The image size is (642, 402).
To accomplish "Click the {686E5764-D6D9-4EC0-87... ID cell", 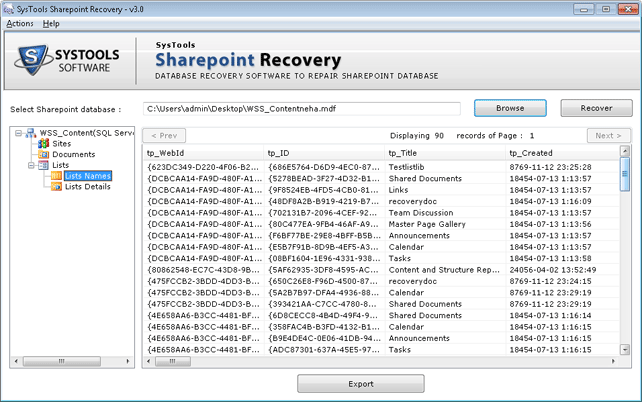I will click(323, 167).
